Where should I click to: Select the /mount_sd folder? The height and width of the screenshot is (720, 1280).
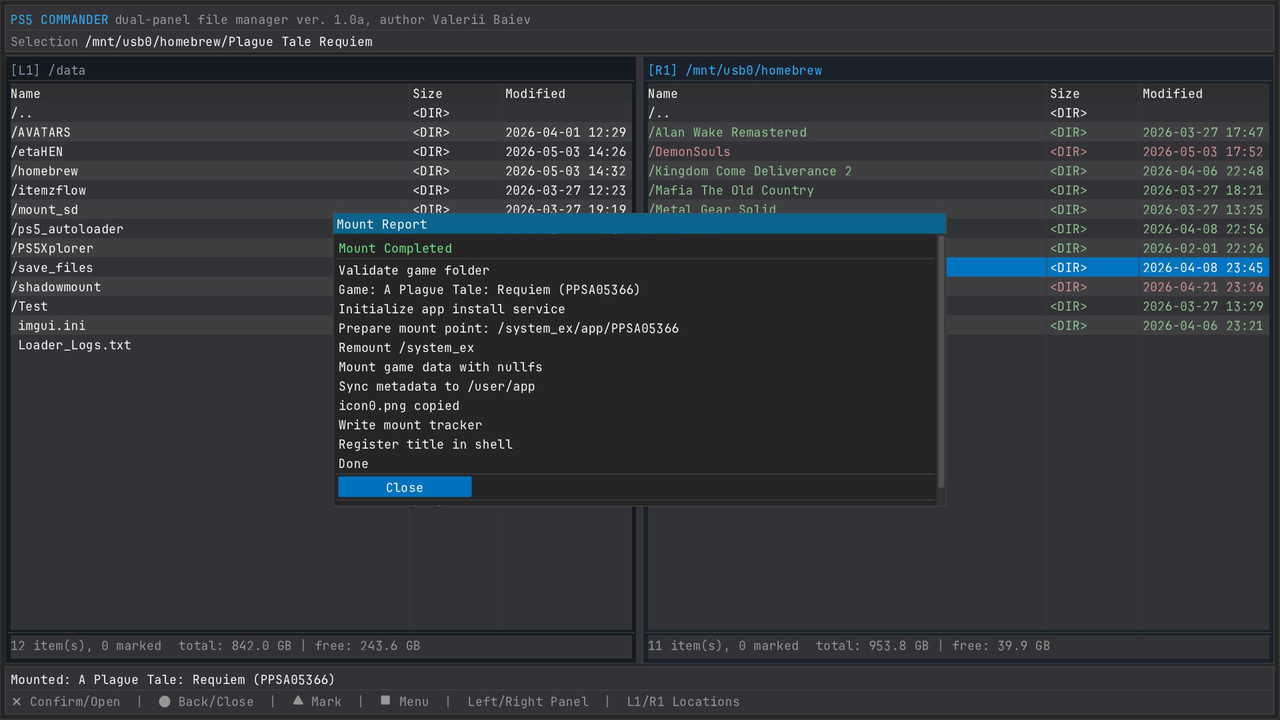[321, 208]
